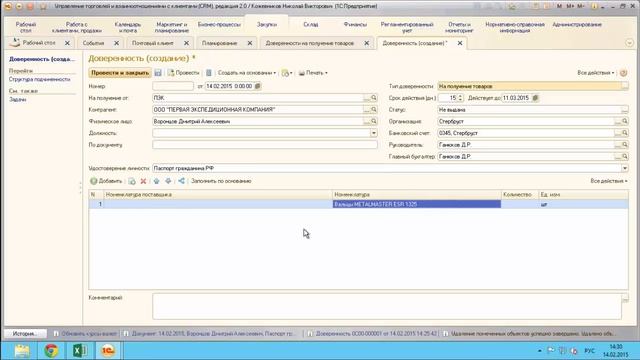Image resolution: width=640 pixels, height=360 pixels.
Task: Click the Номенклатура поставщика column header
Action: point(218,195)
